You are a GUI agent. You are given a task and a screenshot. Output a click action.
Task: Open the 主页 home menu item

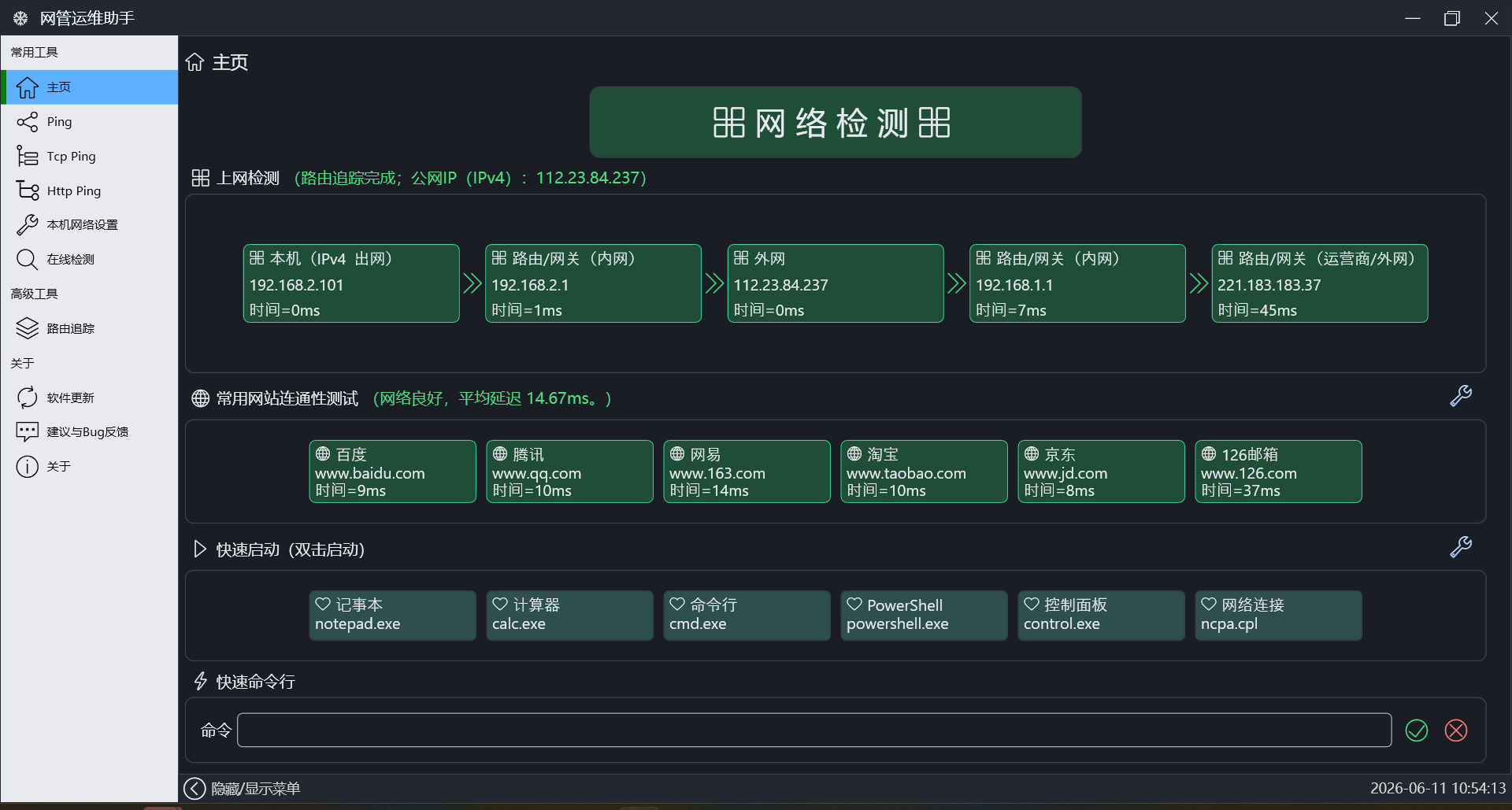click(90, 87)
